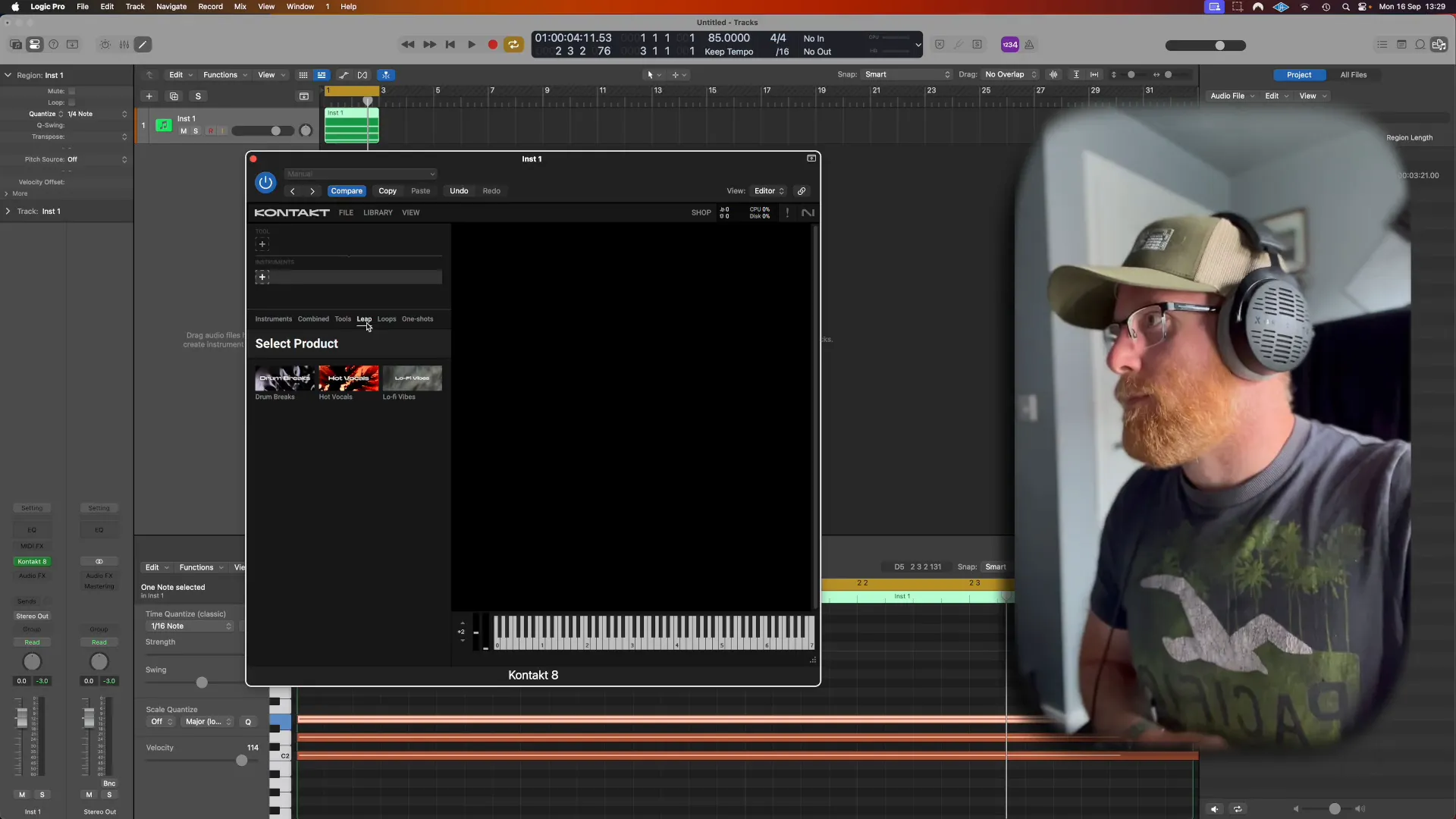Open the Kontakt LIBRARY menu
Screen dimensions: 1456x819
tap(378, 213)
